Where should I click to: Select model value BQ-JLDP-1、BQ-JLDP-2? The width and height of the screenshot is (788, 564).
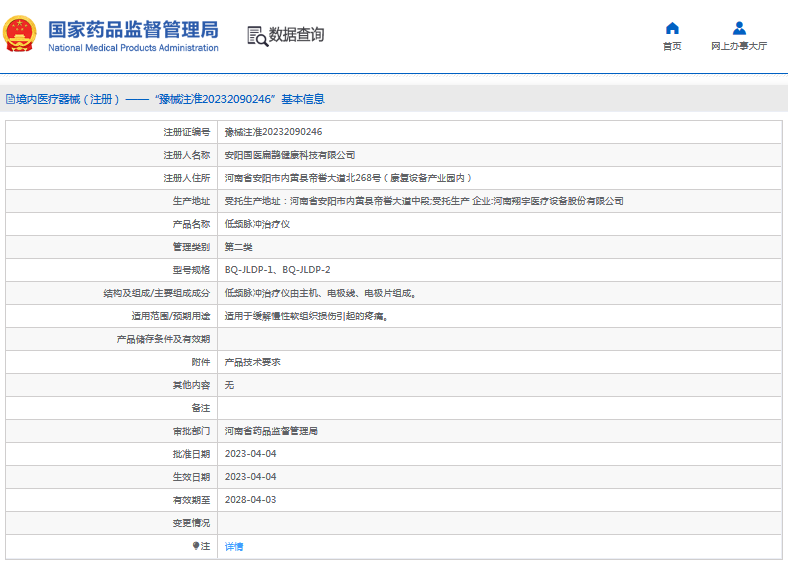277,270
